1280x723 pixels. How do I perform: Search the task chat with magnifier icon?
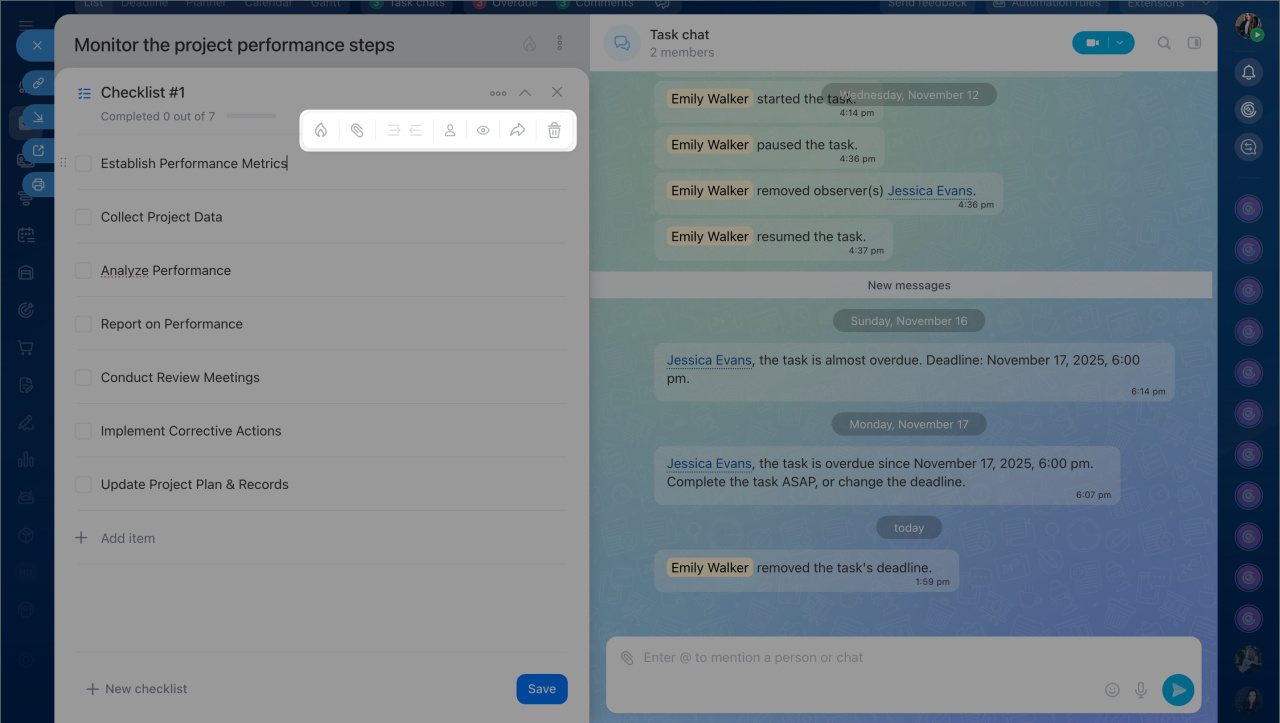(x=1164, y=43)
